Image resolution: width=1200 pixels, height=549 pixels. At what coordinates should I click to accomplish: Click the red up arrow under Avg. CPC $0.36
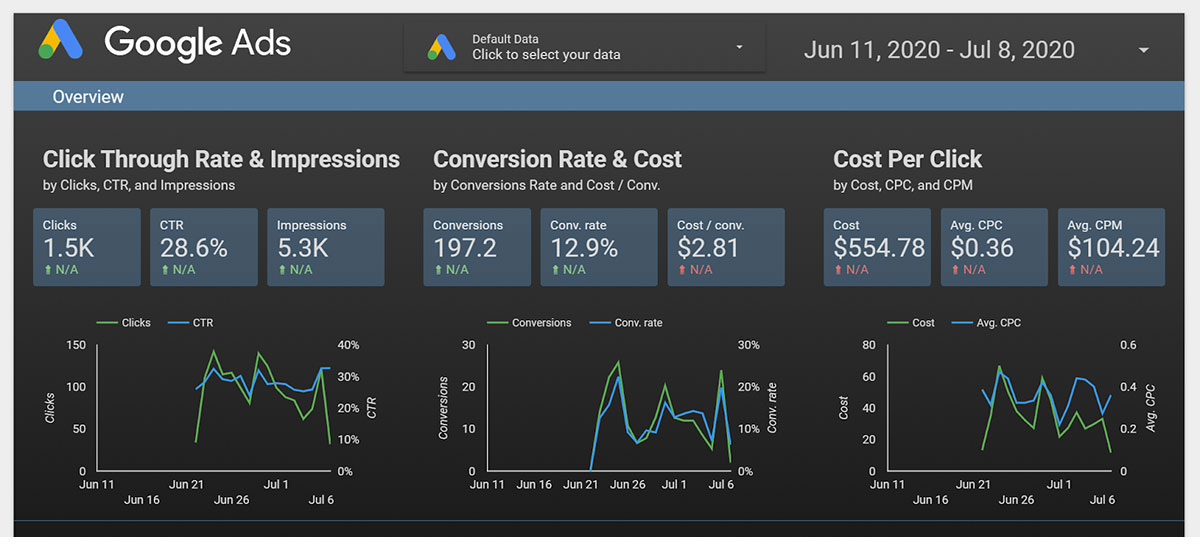(x=954, y=270)
